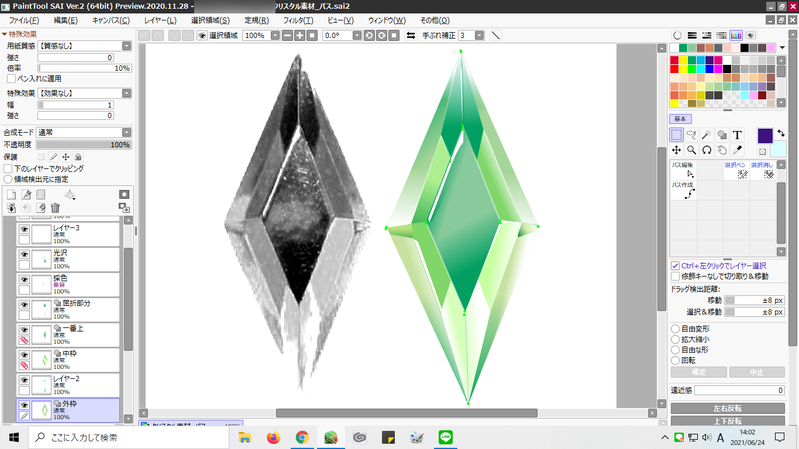
Task: Enable ペン入れに適用 checkbox
Action: click(11, 78)
